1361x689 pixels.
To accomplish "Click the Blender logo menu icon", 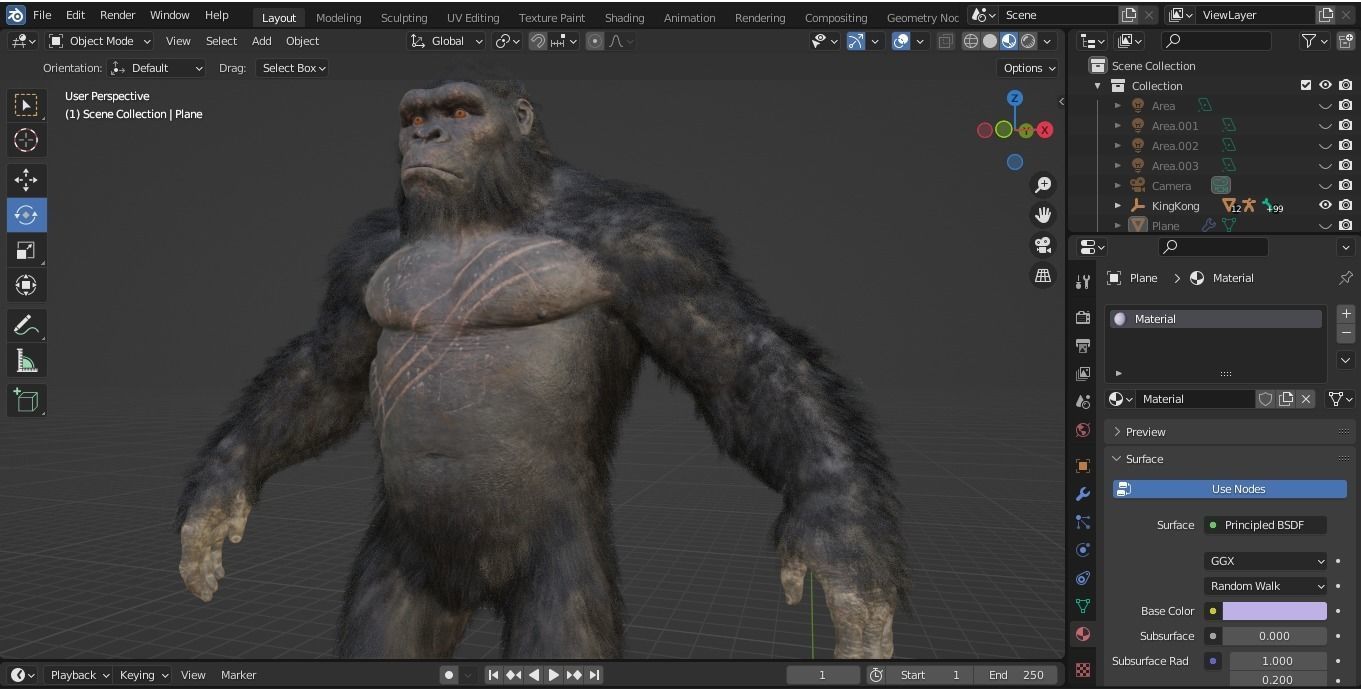I will pos(15,15).
